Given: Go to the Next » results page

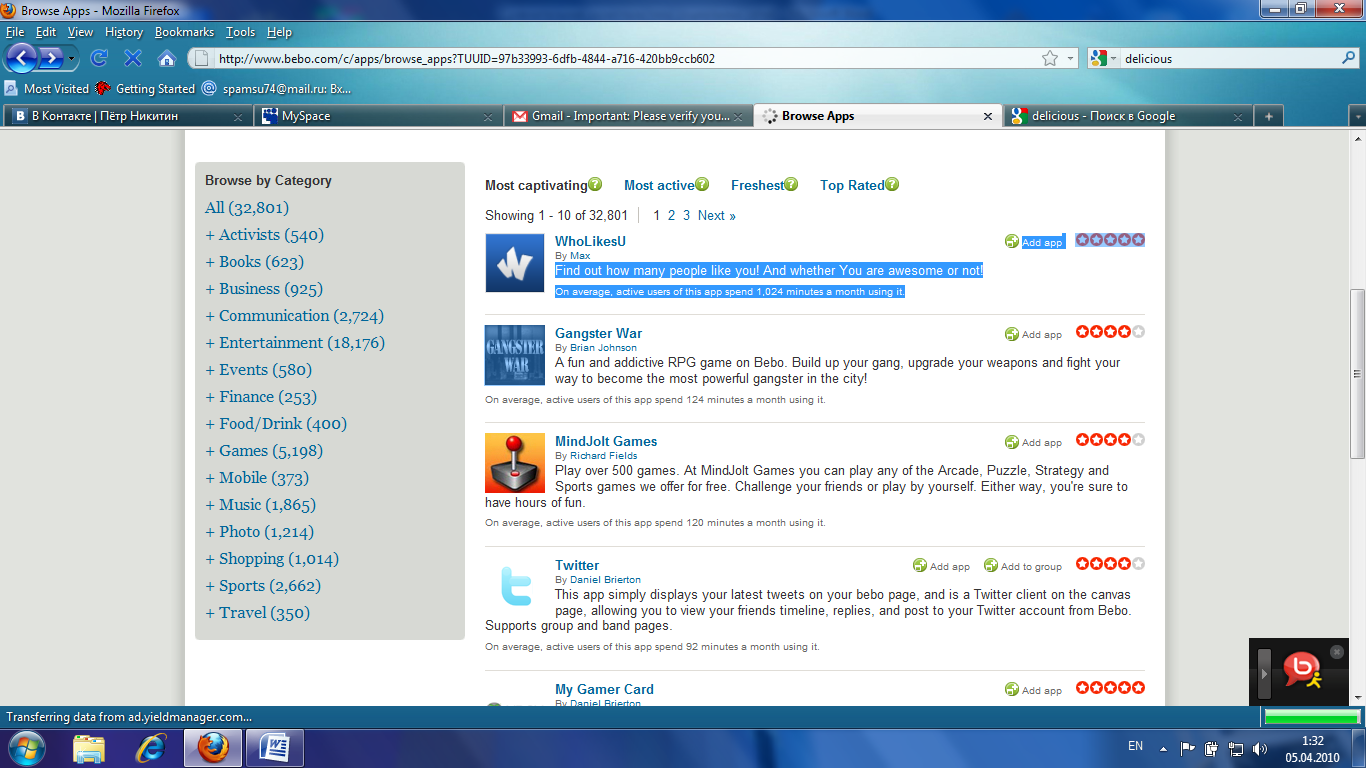Looking at the screenshot, I should coord(717,215).
